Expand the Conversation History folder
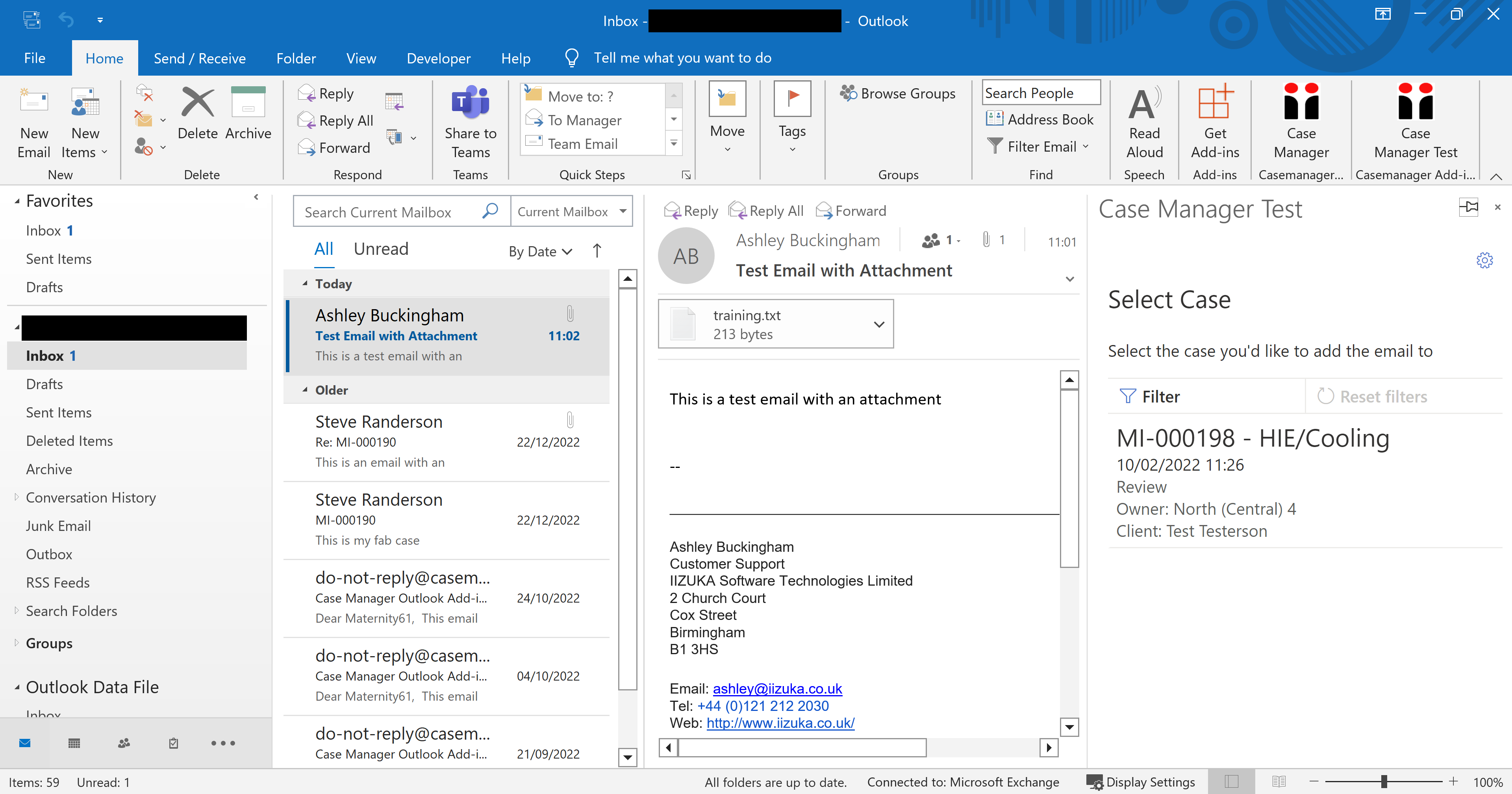Image resolution: width=1512 pixels, height=794 pixels. pyautogui.click(x=17, y=497)
